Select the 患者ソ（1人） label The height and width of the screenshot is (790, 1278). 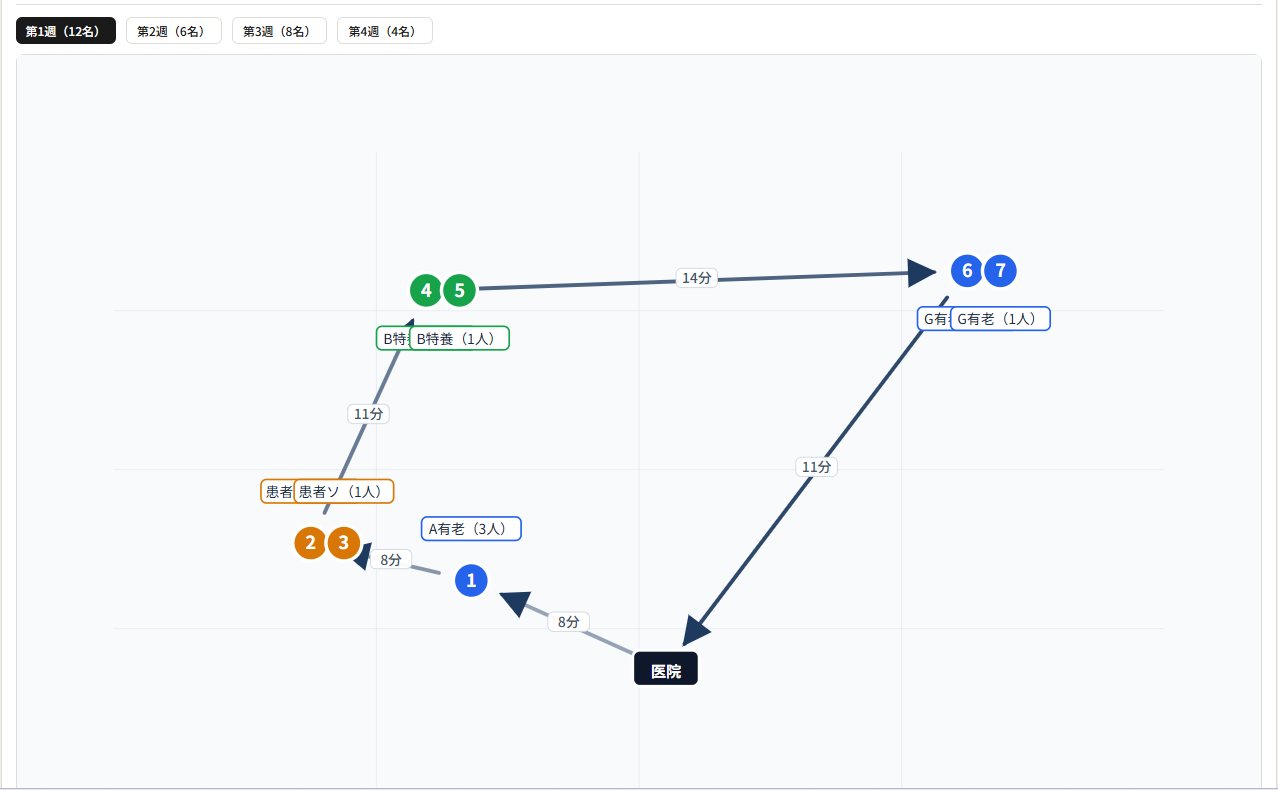click(x=343, y=491)
